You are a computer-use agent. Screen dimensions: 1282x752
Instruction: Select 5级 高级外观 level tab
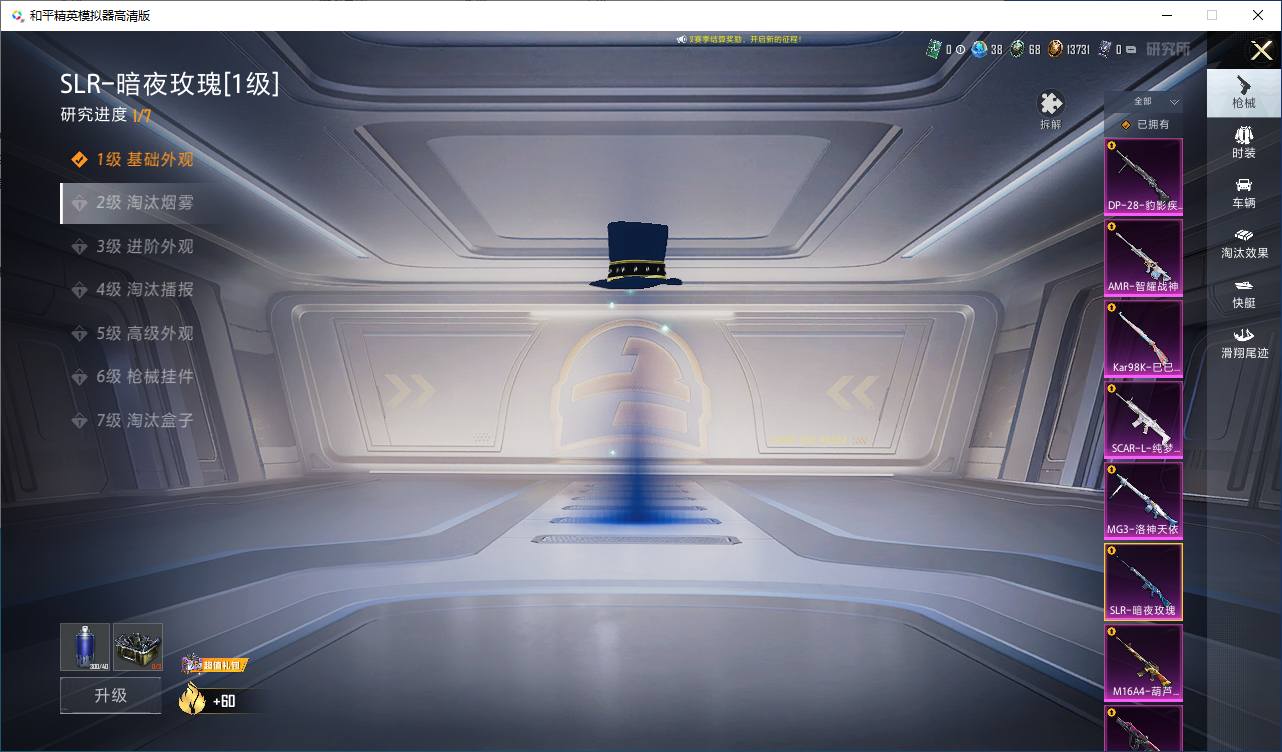click(x=144, y=334)
